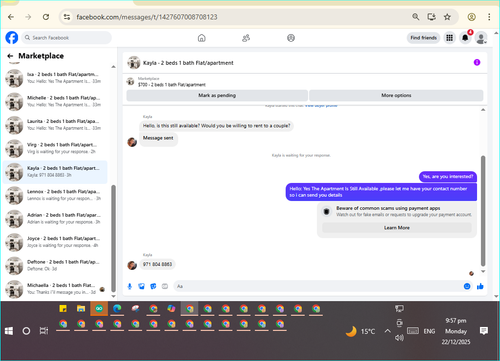Open the Windows Start menu
The width and height of the screenshot is (500, 361).
click(9, 331)
